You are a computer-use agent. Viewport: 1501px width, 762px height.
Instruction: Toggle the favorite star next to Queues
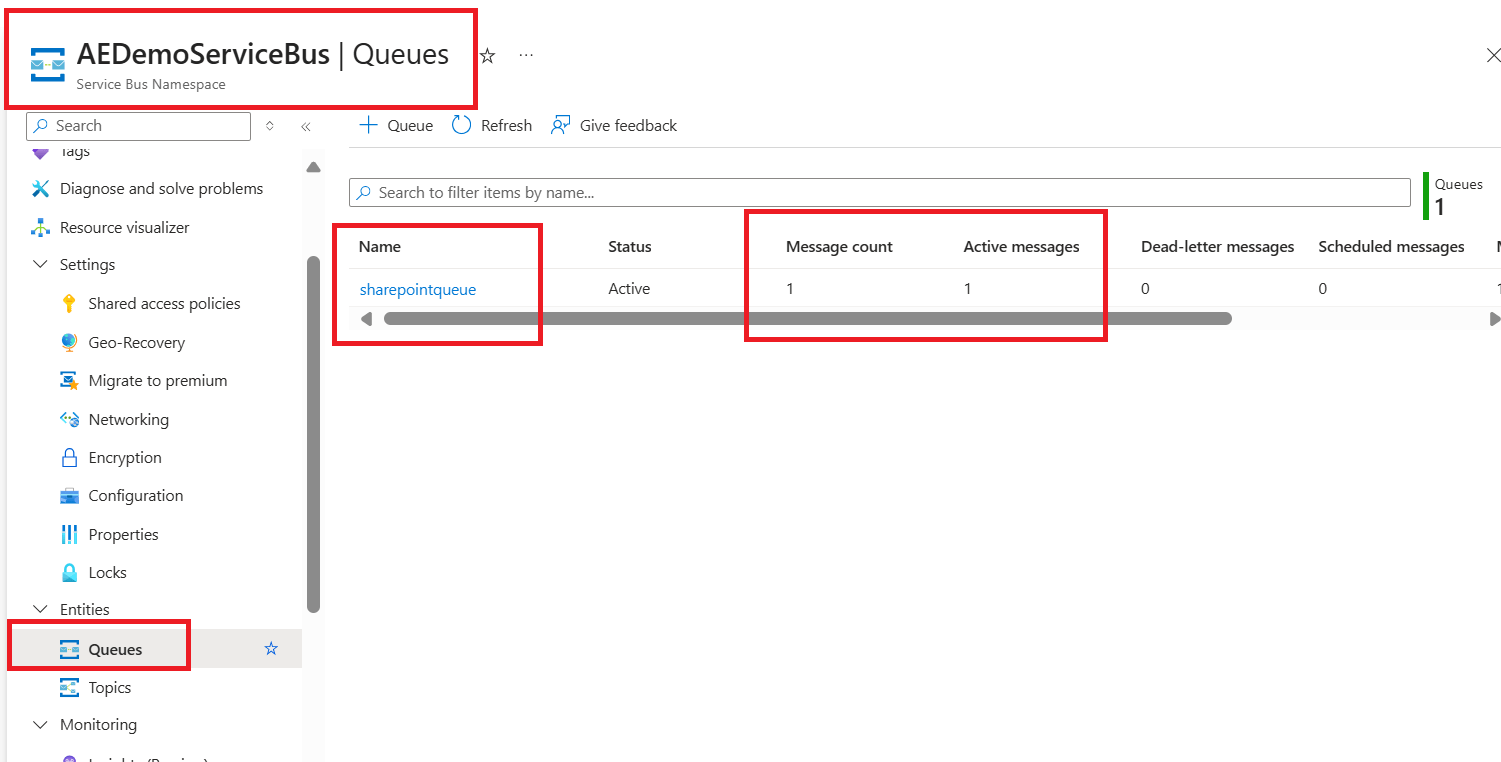[x=271, y=649]
